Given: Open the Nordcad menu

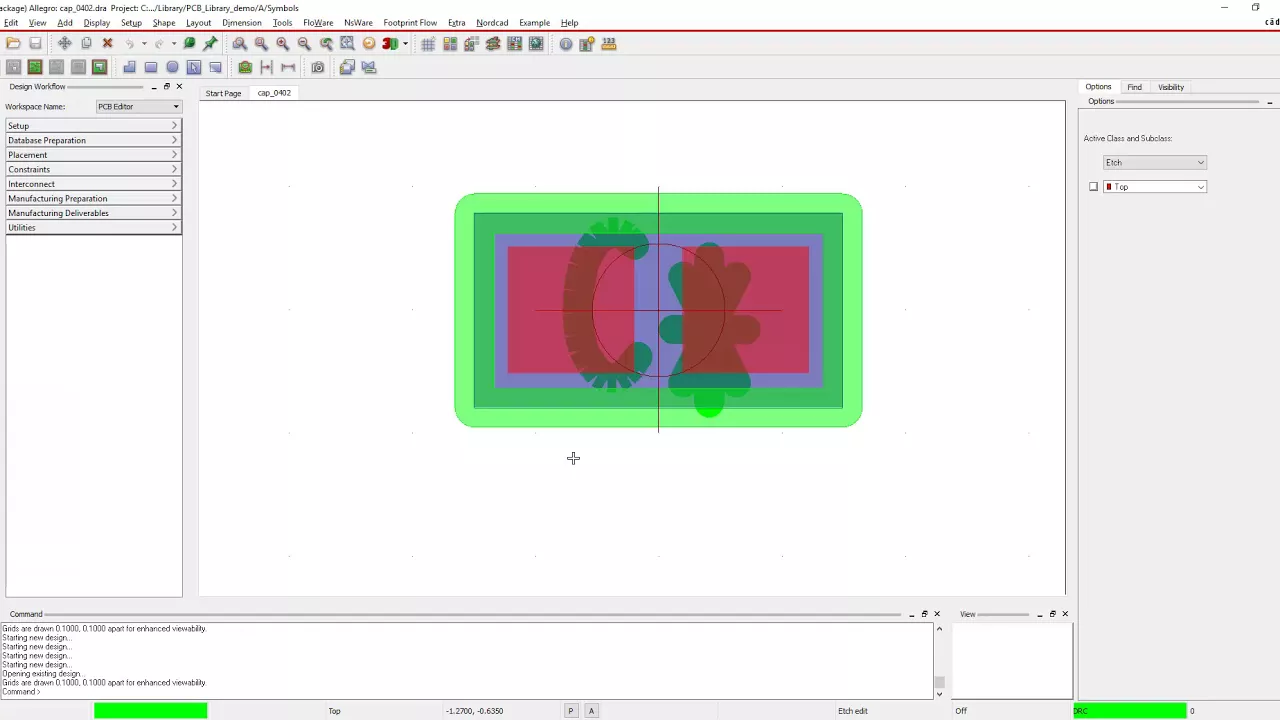Looking at the screenshot, I should coord(492,22).
